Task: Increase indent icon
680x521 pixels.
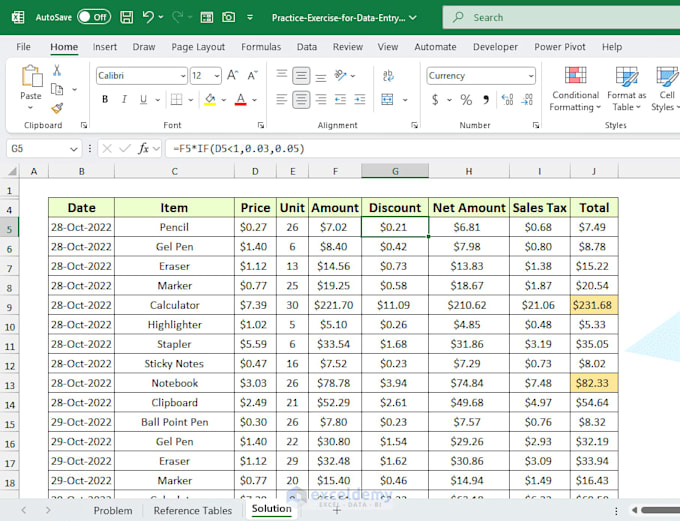Action: pos(360,100)
